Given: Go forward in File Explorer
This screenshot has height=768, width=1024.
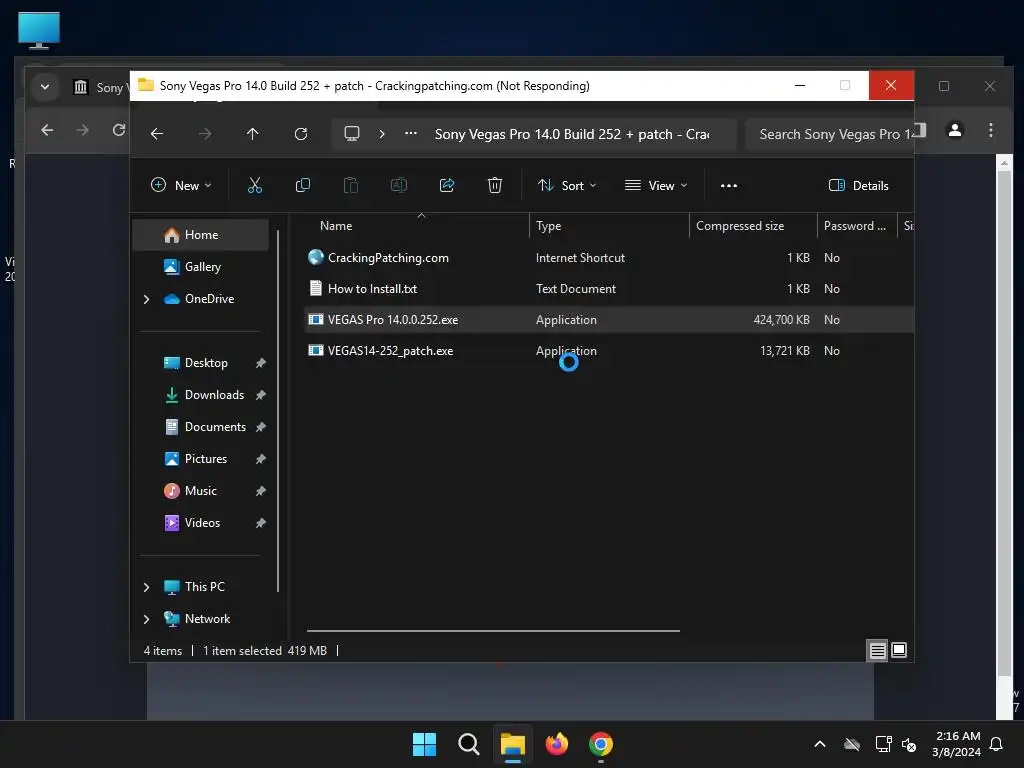Looking at the screenshot, I should pos(205,134).
